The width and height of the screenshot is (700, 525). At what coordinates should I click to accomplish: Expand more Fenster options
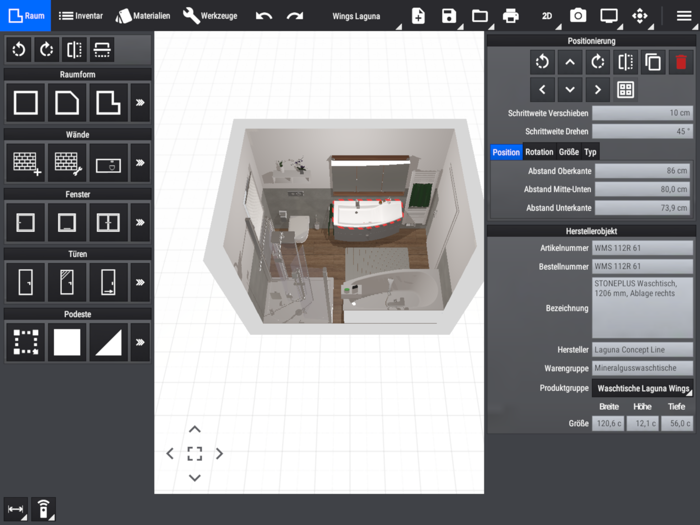(x=140, y=222)
